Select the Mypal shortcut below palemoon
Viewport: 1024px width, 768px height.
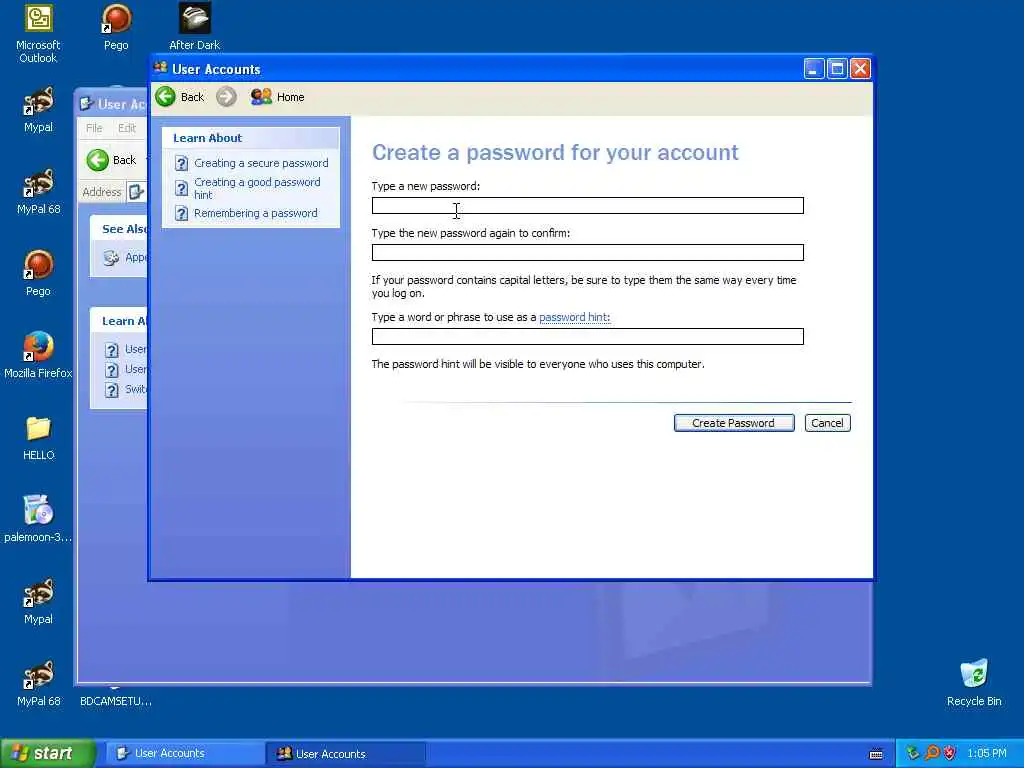(x=39, y=602)
